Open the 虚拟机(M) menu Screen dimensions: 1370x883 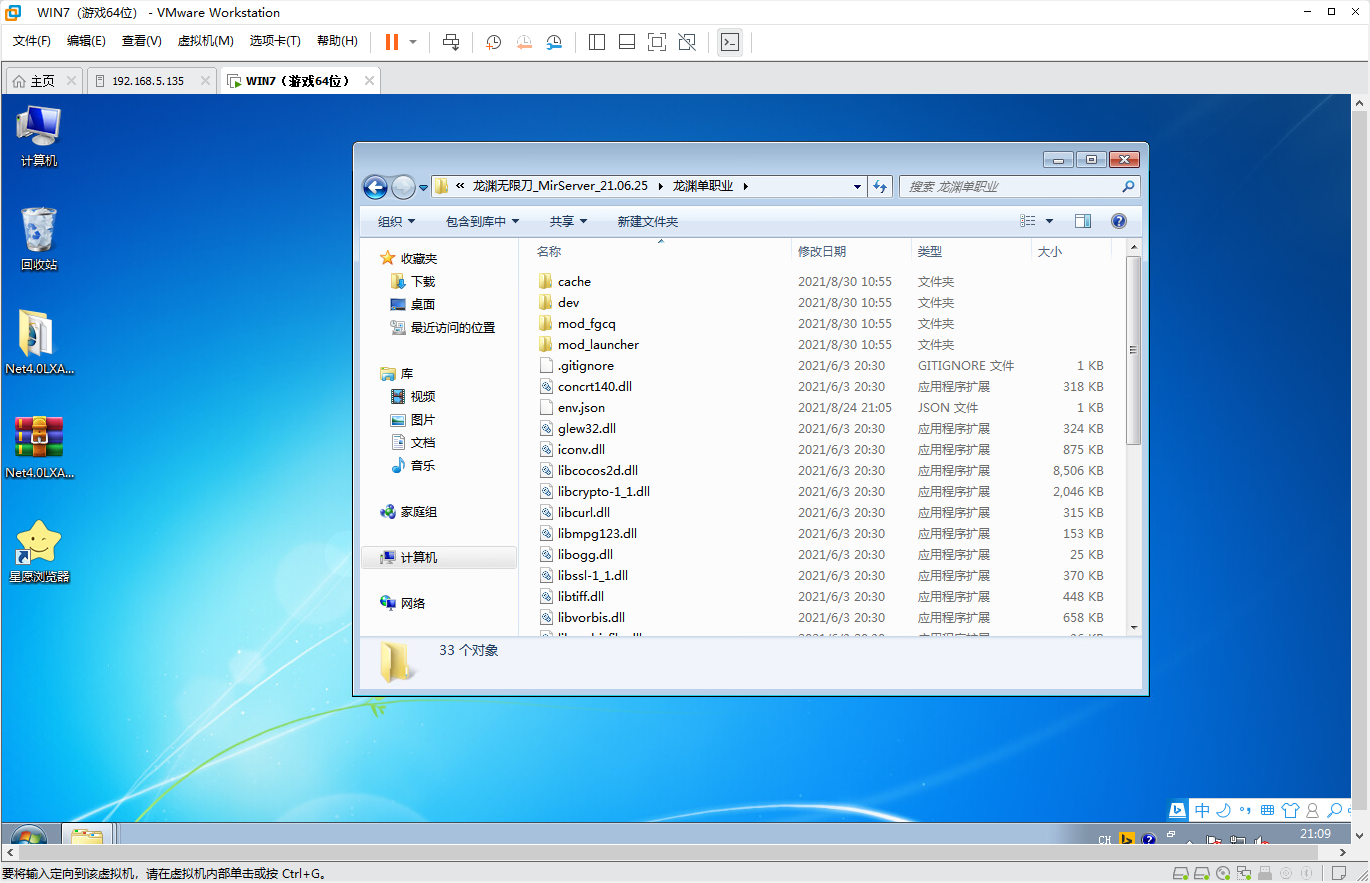205,41
